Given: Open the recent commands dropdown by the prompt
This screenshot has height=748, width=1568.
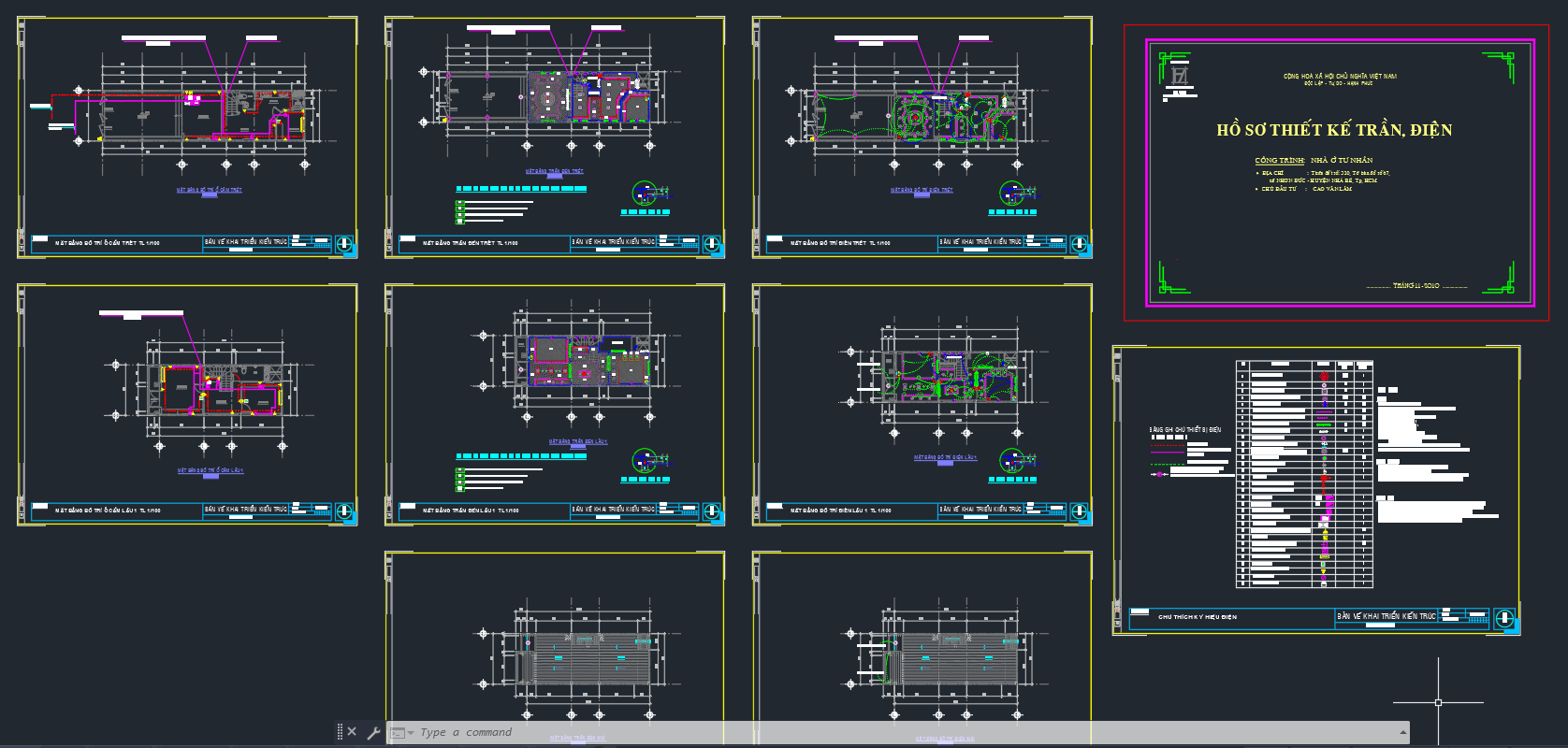Looking at the screenshot, I should click(x=410, y=733).
